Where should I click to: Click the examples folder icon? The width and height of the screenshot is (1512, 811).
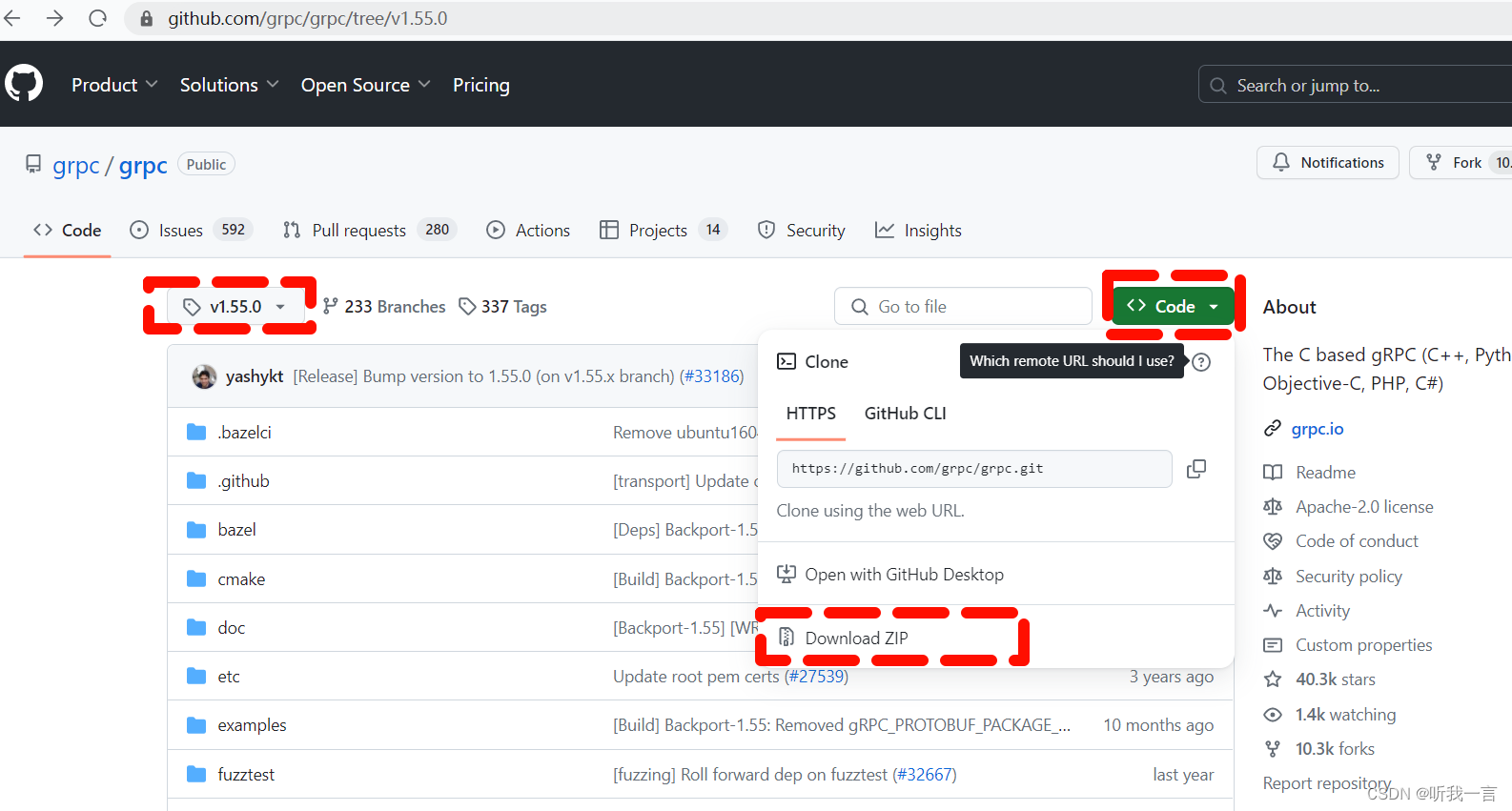coord(196,724)
